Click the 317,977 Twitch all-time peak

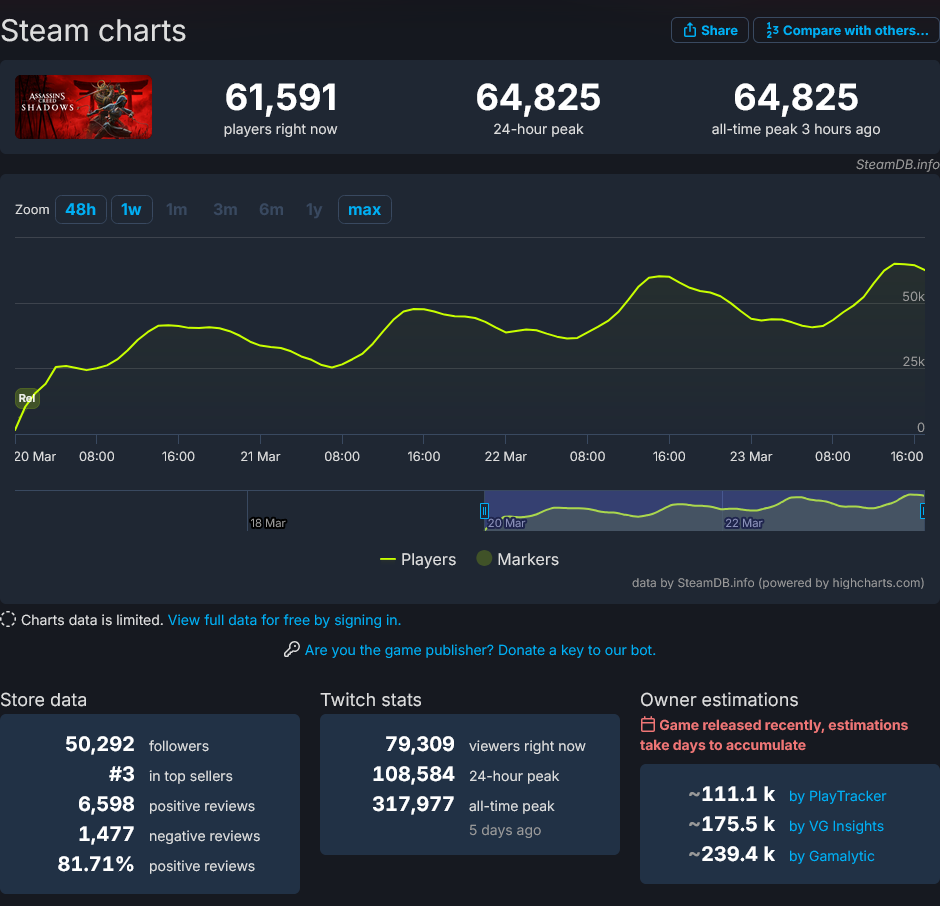pos(414,804)
